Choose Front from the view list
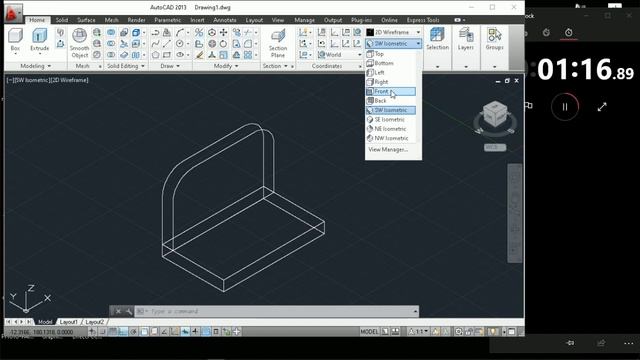The image size is (640, 360). pos(391,91)
